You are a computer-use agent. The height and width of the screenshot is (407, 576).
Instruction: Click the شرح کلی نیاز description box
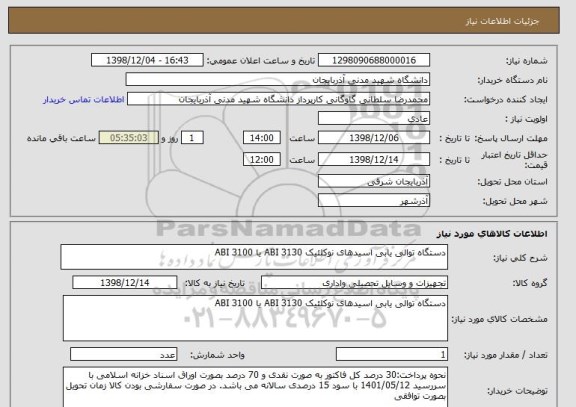click(254, 257)
